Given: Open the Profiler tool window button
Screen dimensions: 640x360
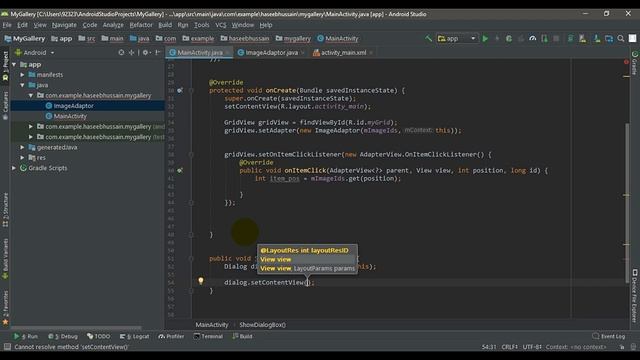Looking at the screenshot, I should (171, 336).
